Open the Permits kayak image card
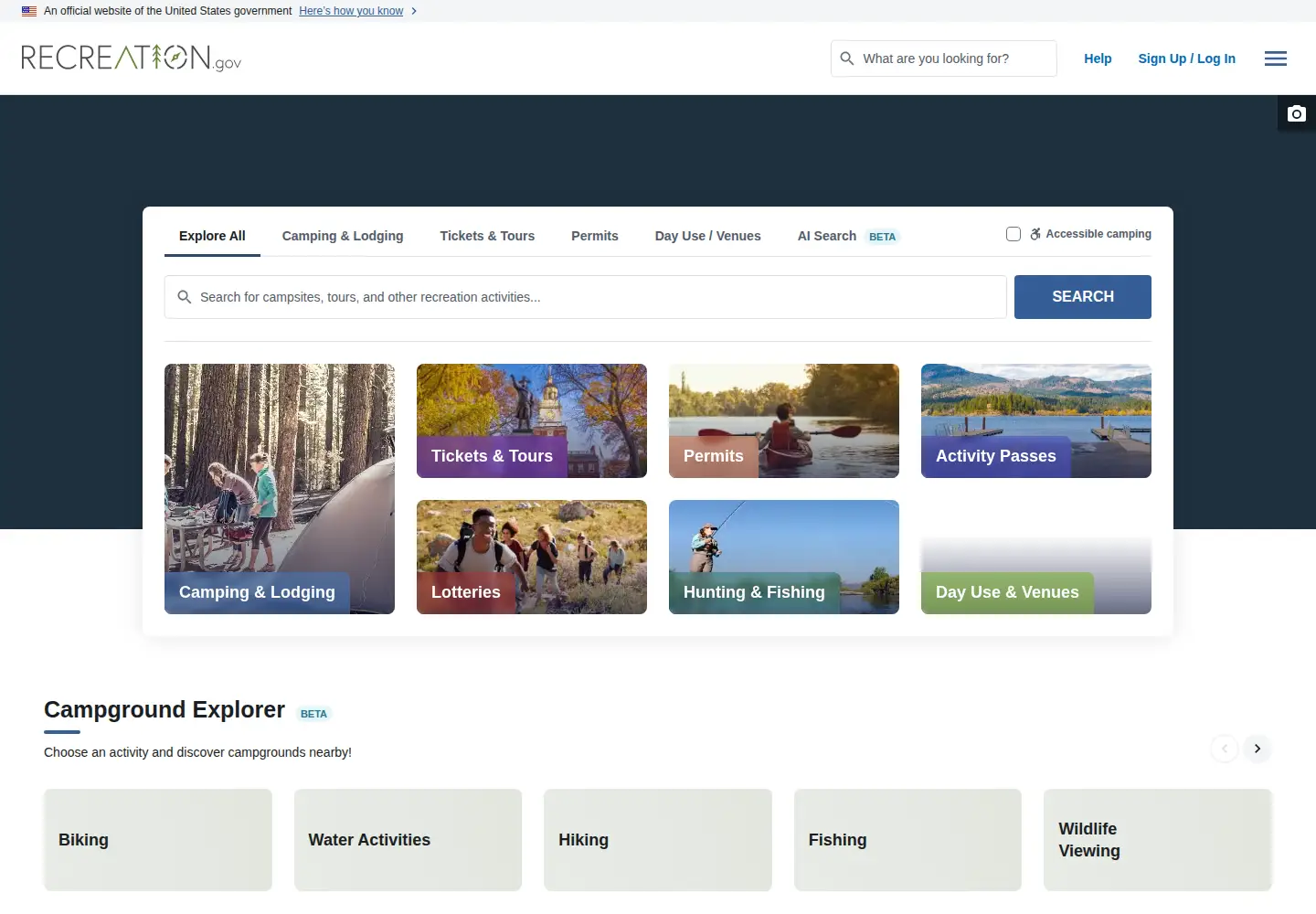Viewport: 1316px width, 914px height. [784, 420]
